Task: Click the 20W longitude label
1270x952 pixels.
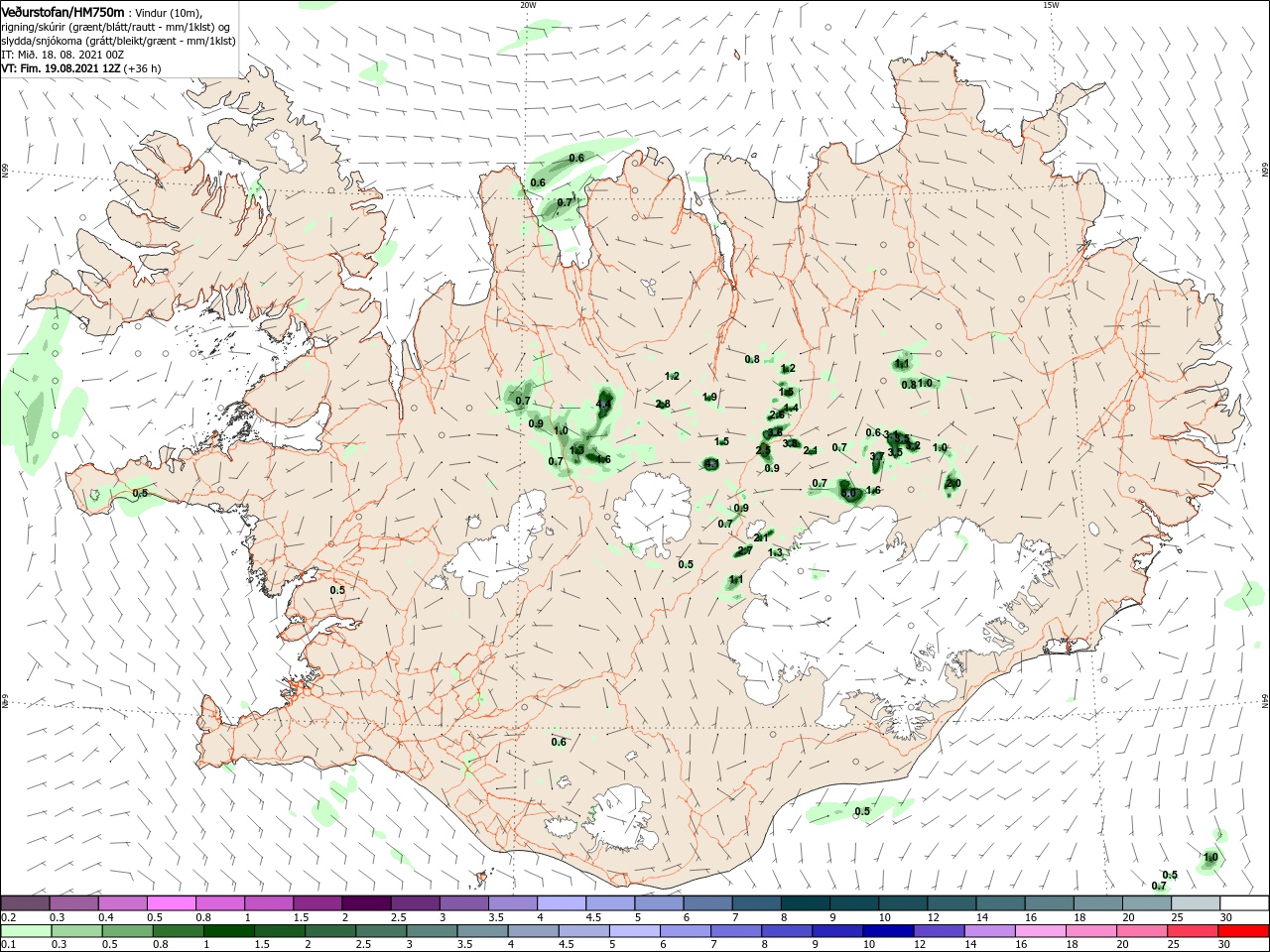Action: 528,4
